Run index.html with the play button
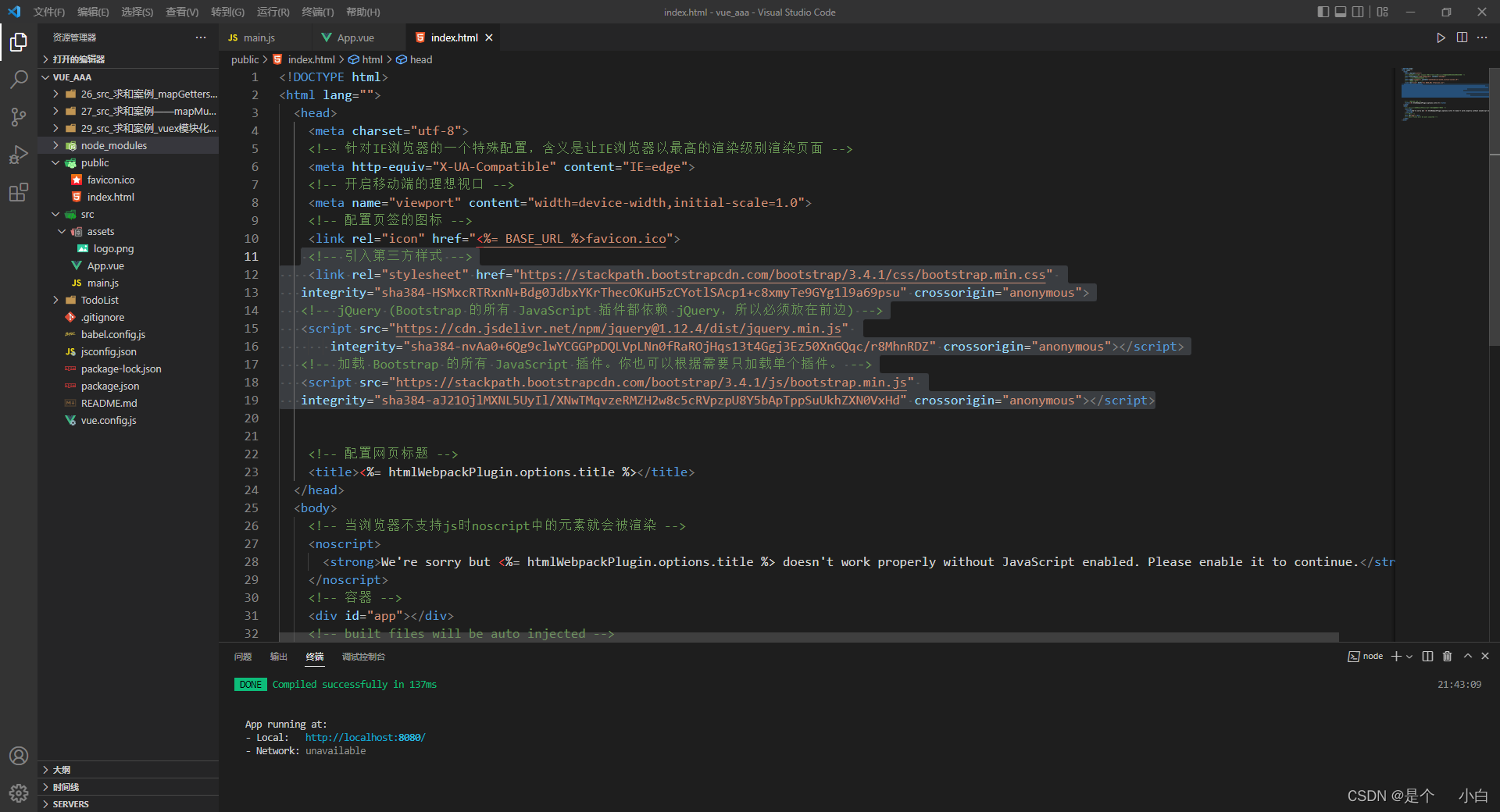This screenshot has width=1500, height=812. [x=1441, y=37]
